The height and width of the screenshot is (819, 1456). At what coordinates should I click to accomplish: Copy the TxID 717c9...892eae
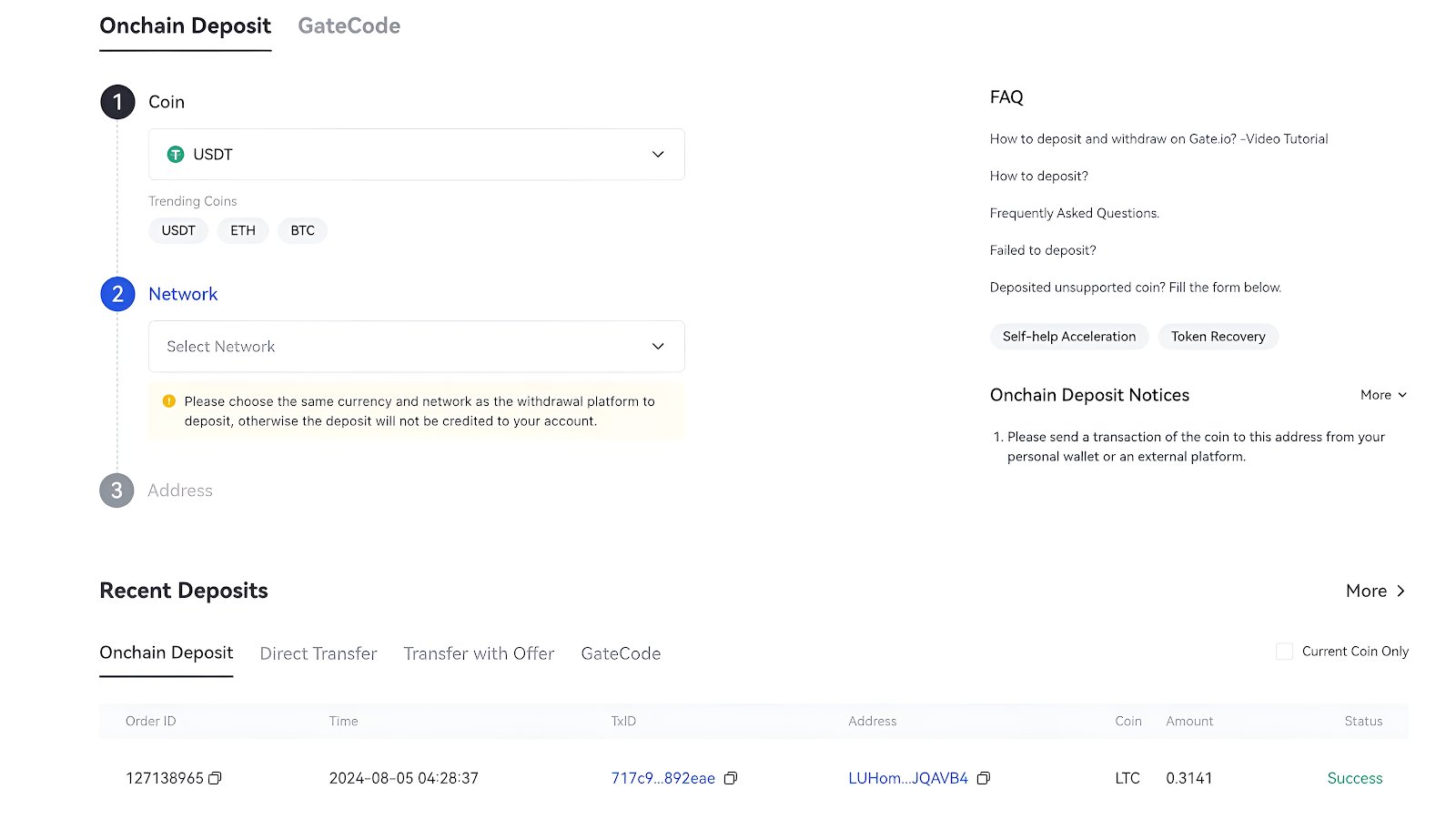[731, 778]
